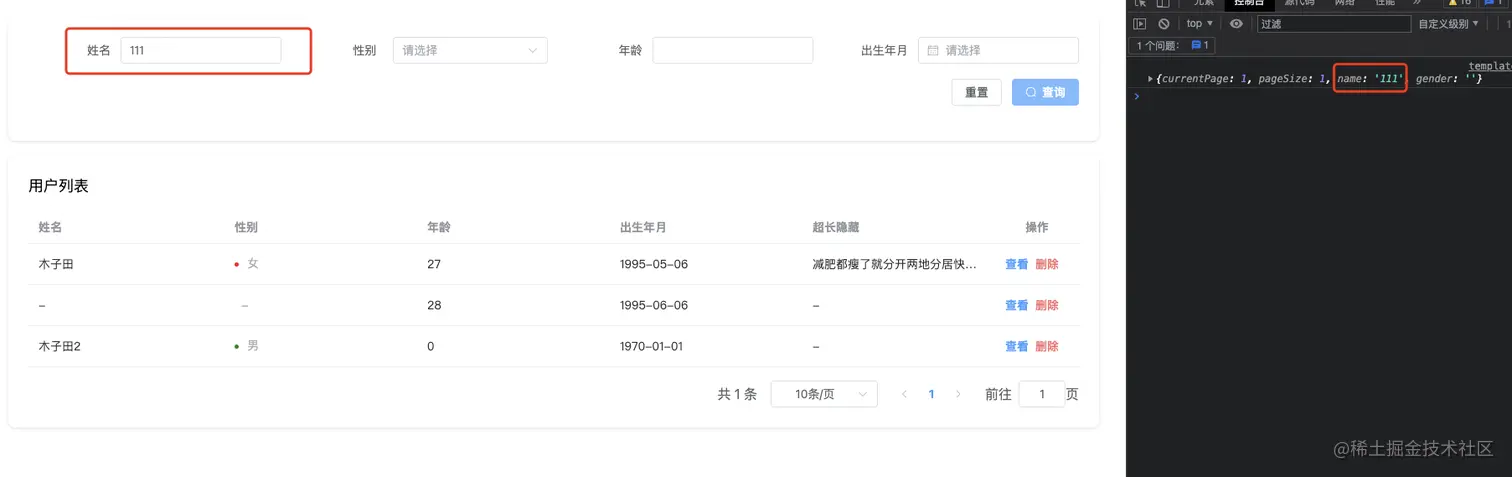The height and width of the screenshot is (477, 1512).
Task: Toggle the device toolbar icon in DevTools
Action: click(x=1162, y=3)
